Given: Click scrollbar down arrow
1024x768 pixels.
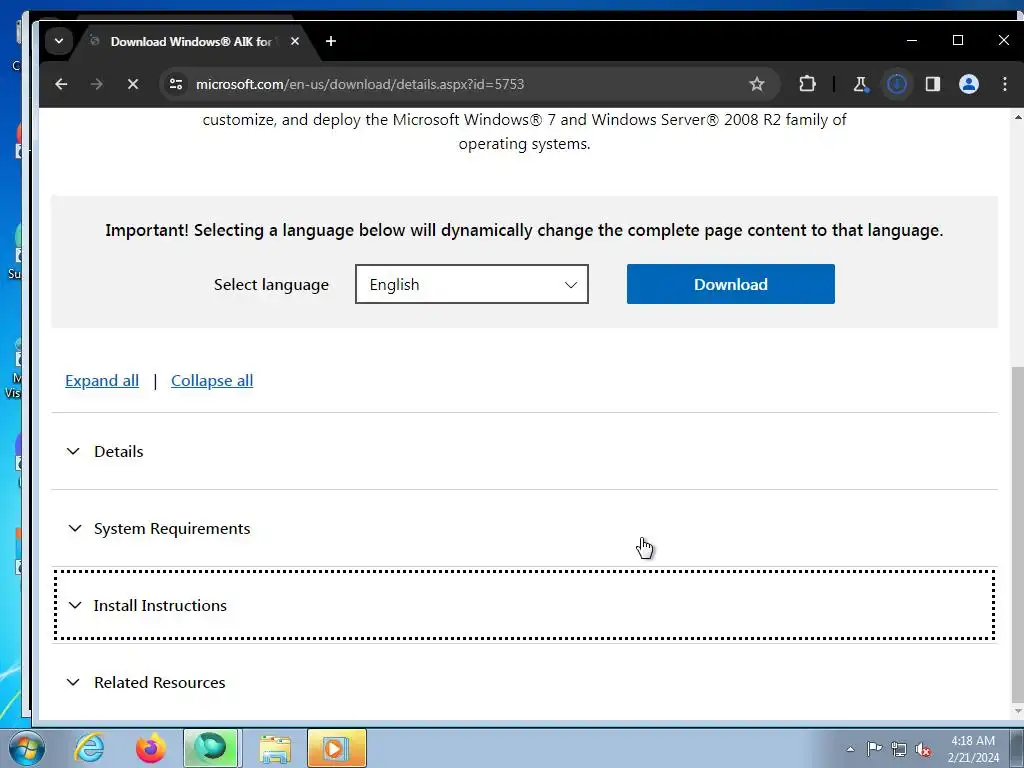Looking at the screenshot, I should click(1017, 712).
